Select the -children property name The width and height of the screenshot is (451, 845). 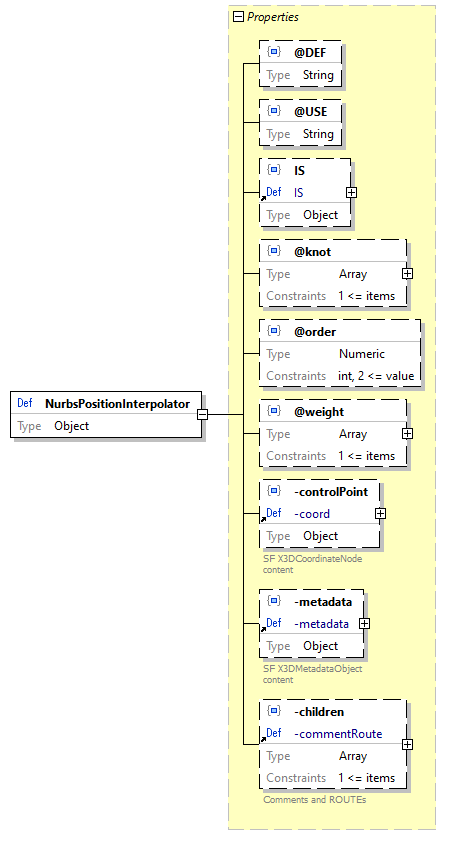pos(319,712)
